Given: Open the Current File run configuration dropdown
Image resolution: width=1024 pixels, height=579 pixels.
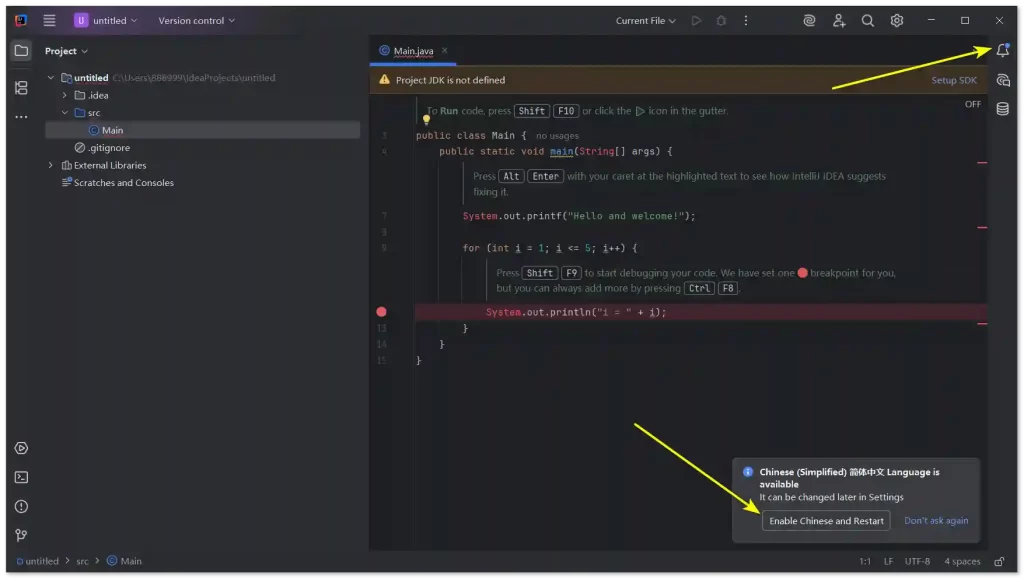Looking at the screenshot, I should (645, 20).
